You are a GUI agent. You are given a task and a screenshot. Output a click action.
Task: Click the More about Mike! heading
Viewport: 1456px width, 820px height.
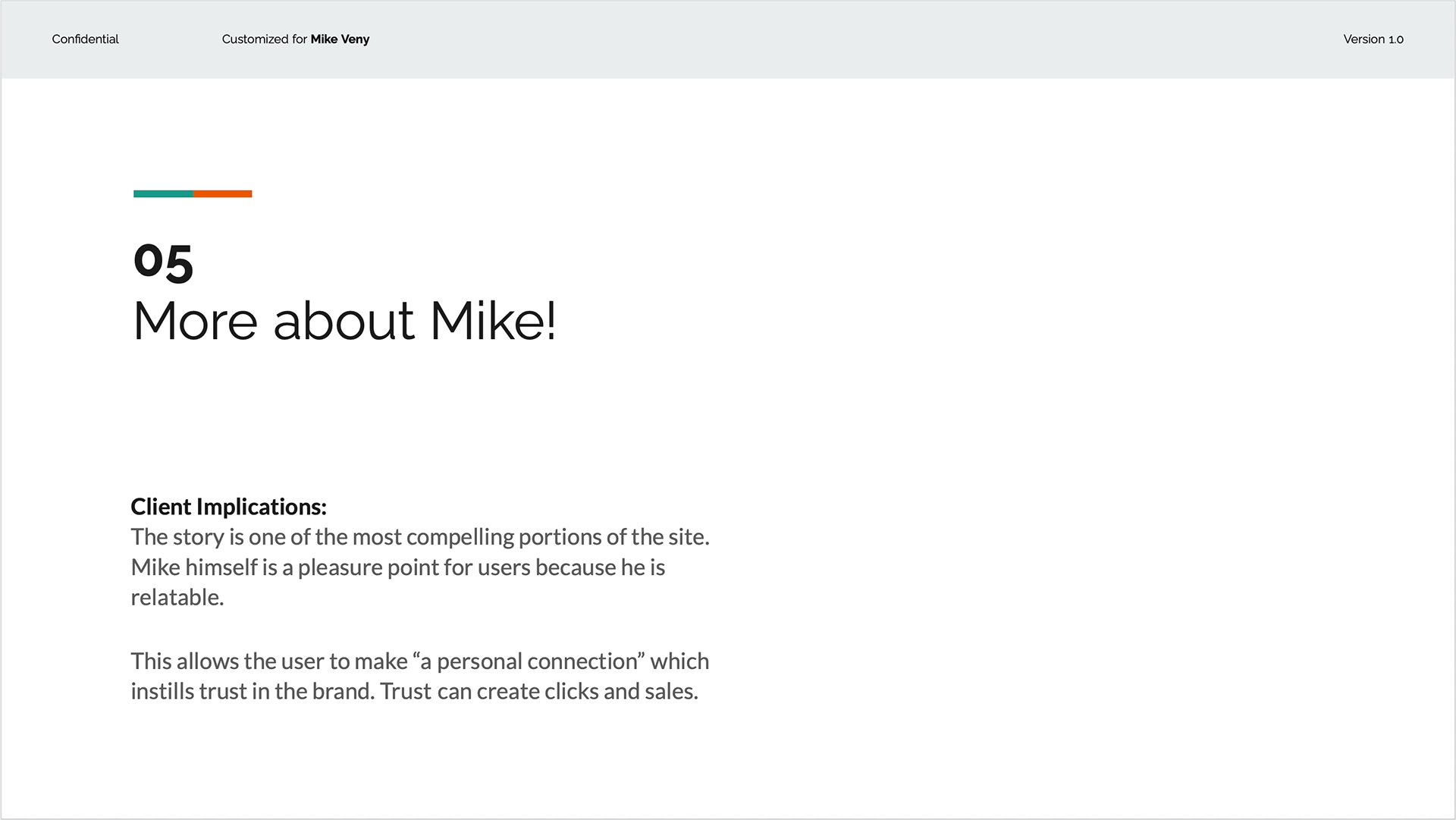pyautogui.click(x=344, y=321)
